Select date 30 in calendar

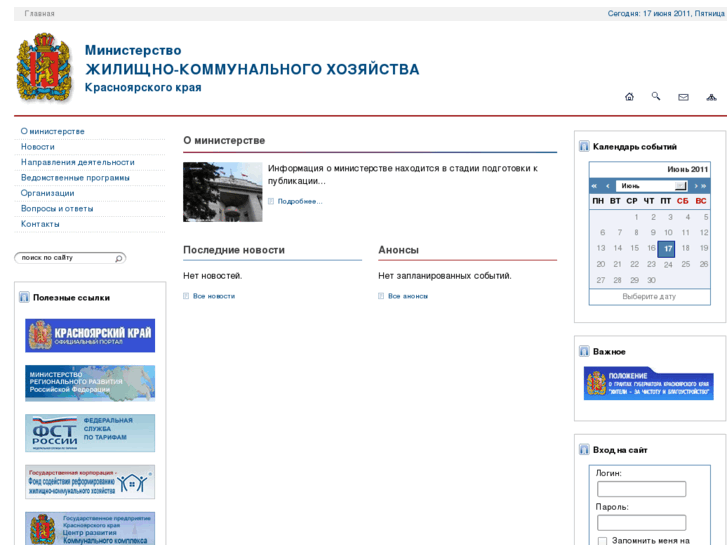point(651,280)
